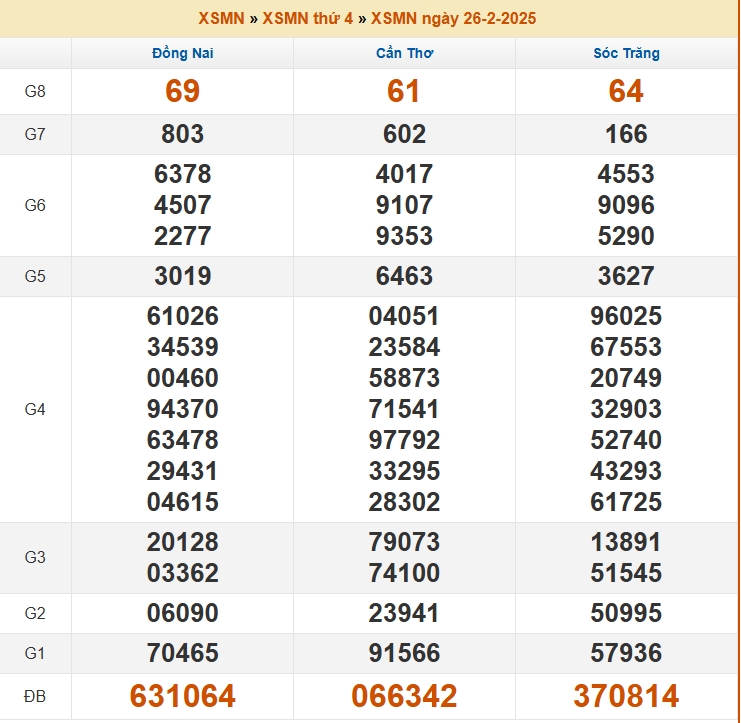741x723 pixels.
Task: Click the G8 number 61 for Cần Thơ
Action: tap(404, 91)
